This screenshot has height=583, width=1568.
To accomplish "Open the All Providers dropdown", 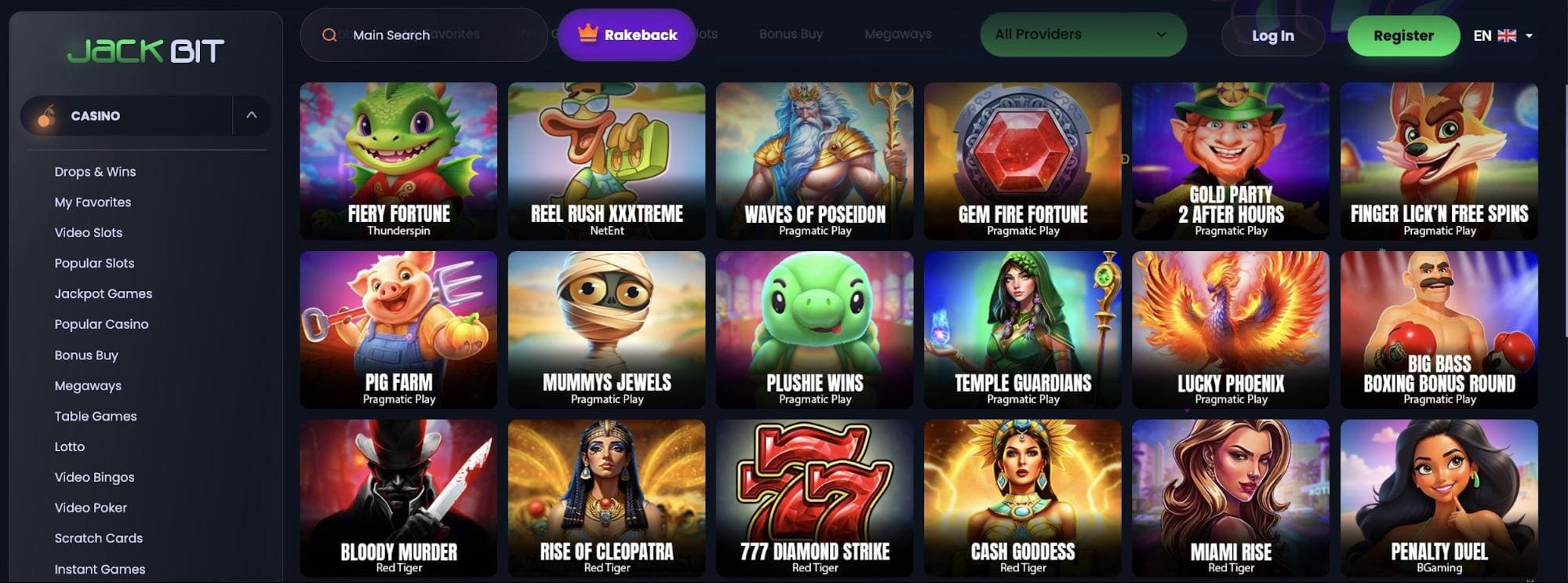I will click(1083, 35).
